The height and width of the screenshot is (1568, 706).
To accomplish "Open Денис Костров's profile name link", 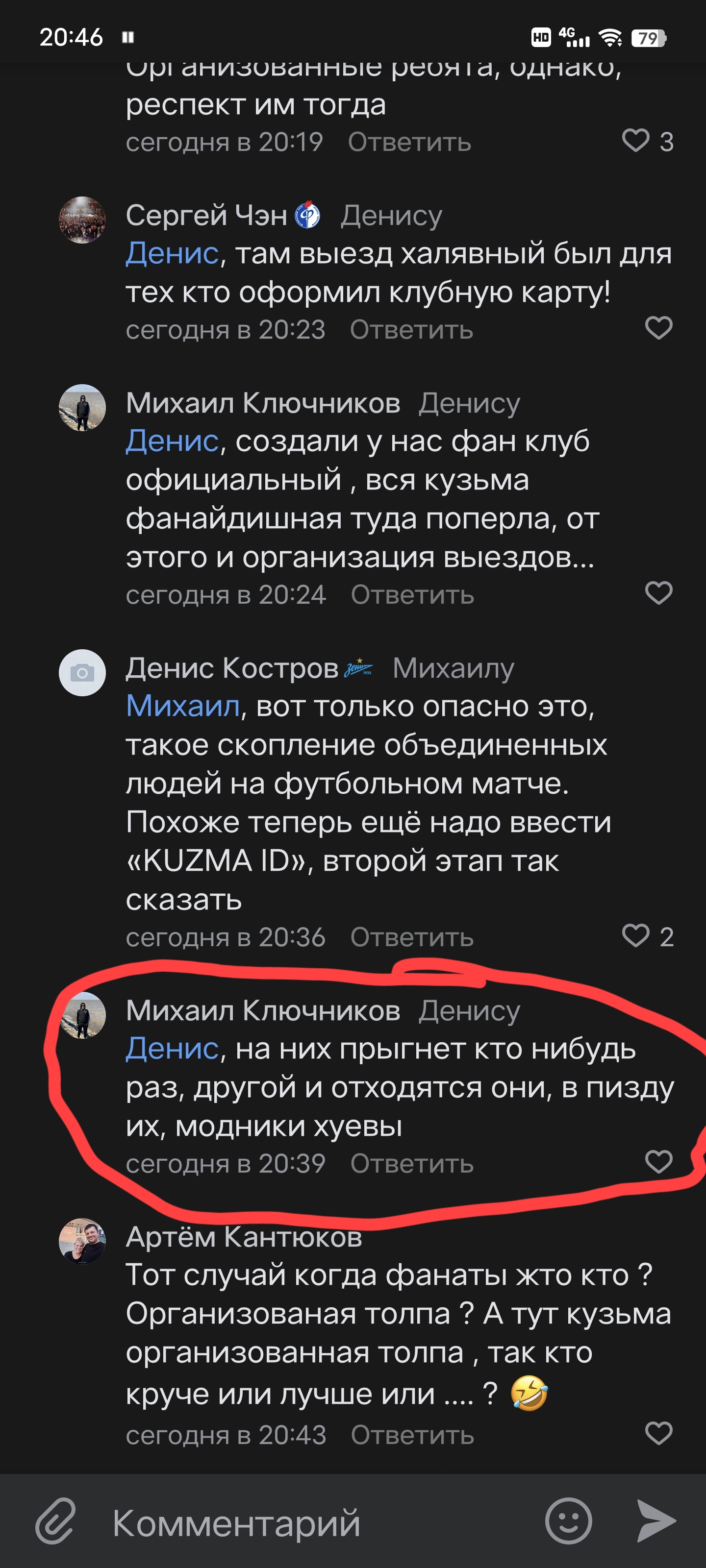I will click(231, 668).
